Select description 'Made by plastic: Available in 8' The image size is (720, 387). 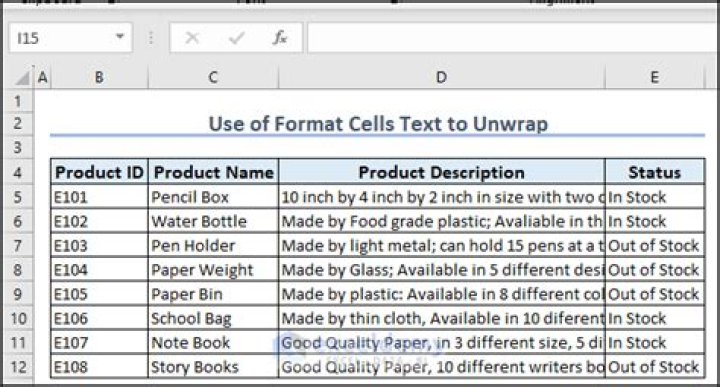point(442,294)
